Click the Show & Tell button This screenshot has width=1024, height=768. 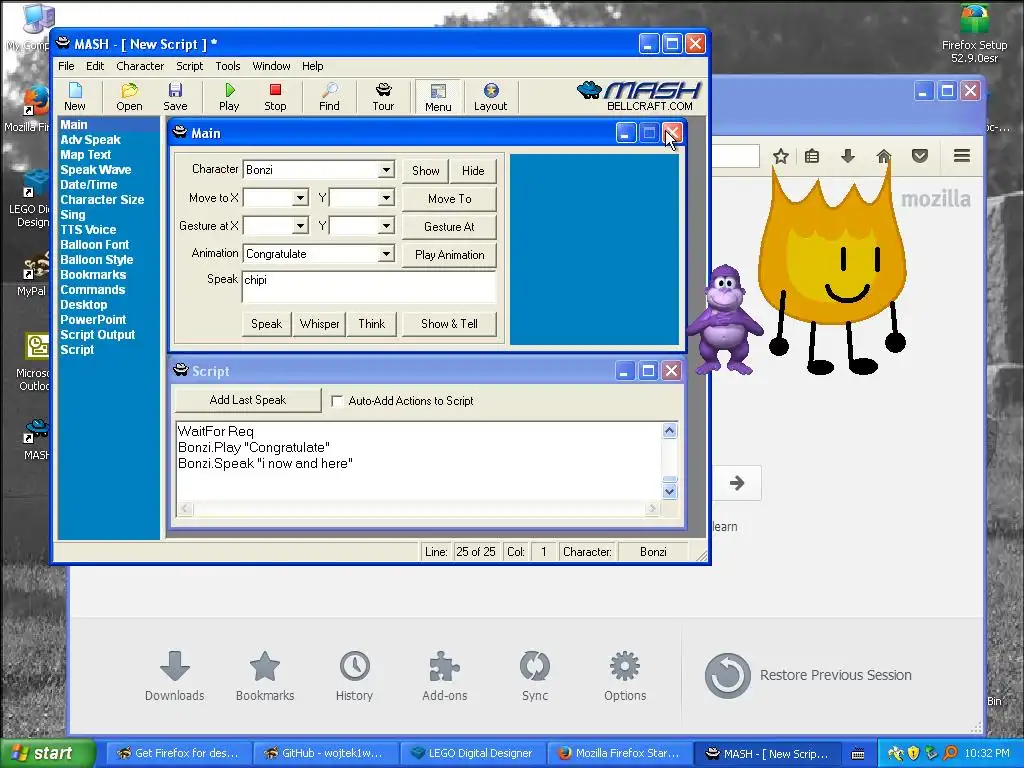[449, 324]
